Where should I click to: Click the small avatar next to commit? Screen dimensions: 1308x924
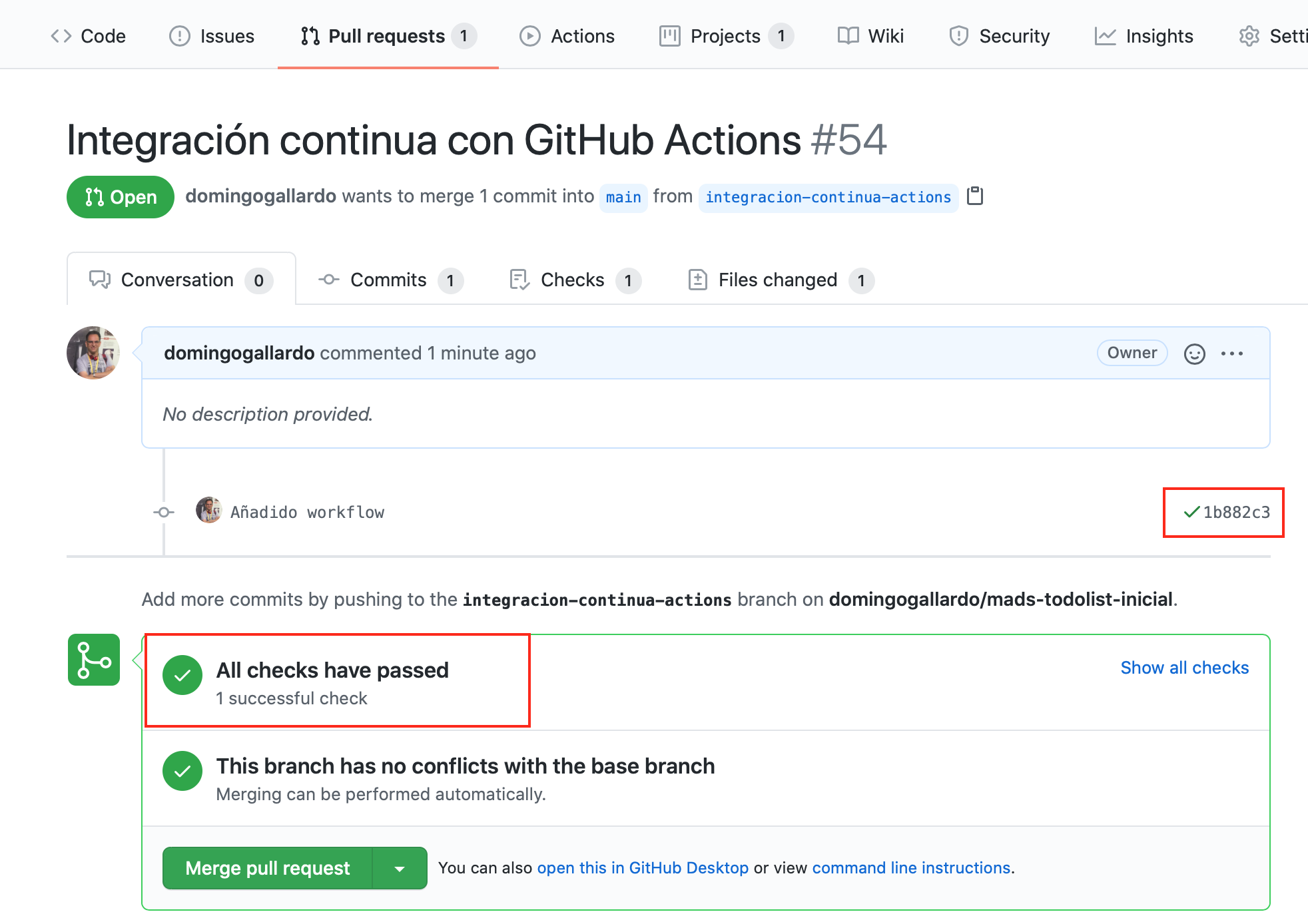(208, 511)
